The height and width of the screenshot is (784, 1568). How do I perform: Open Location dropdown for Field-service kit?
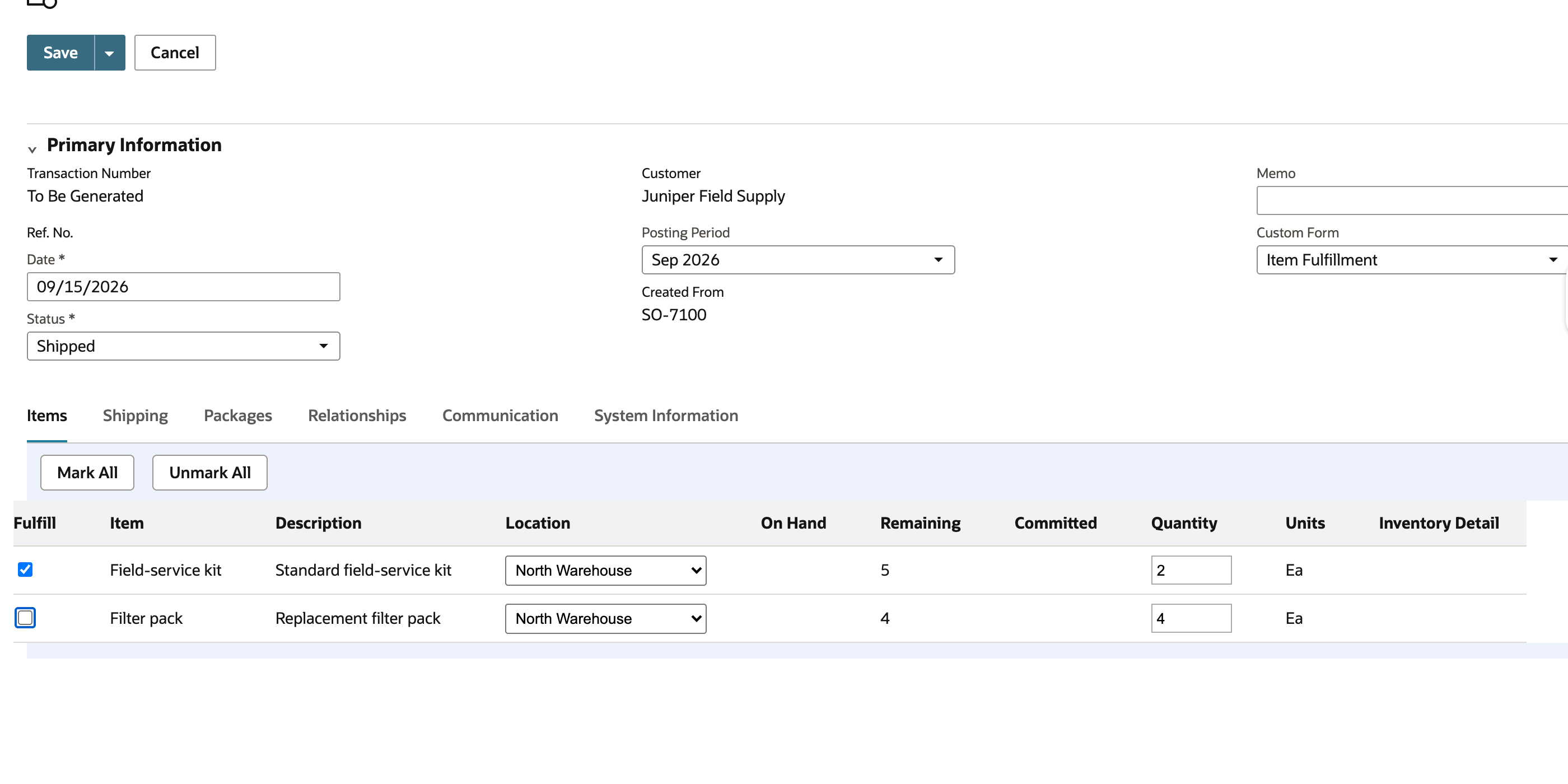[606, 570]
